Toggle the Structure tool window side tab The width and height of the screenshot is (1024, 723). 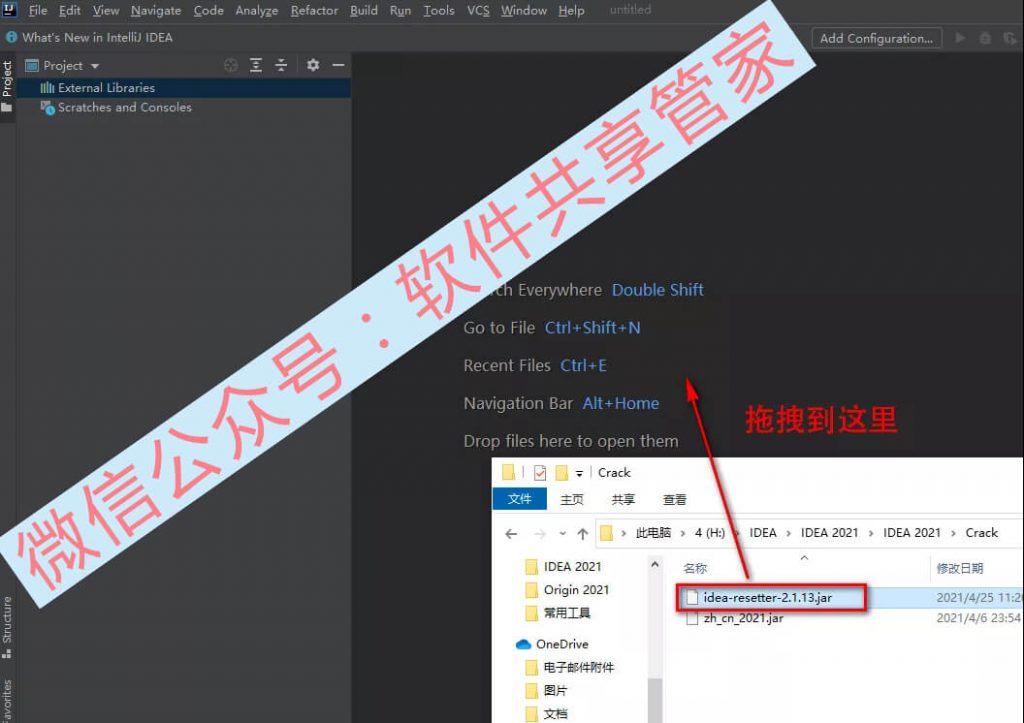(x=7, y=627)
